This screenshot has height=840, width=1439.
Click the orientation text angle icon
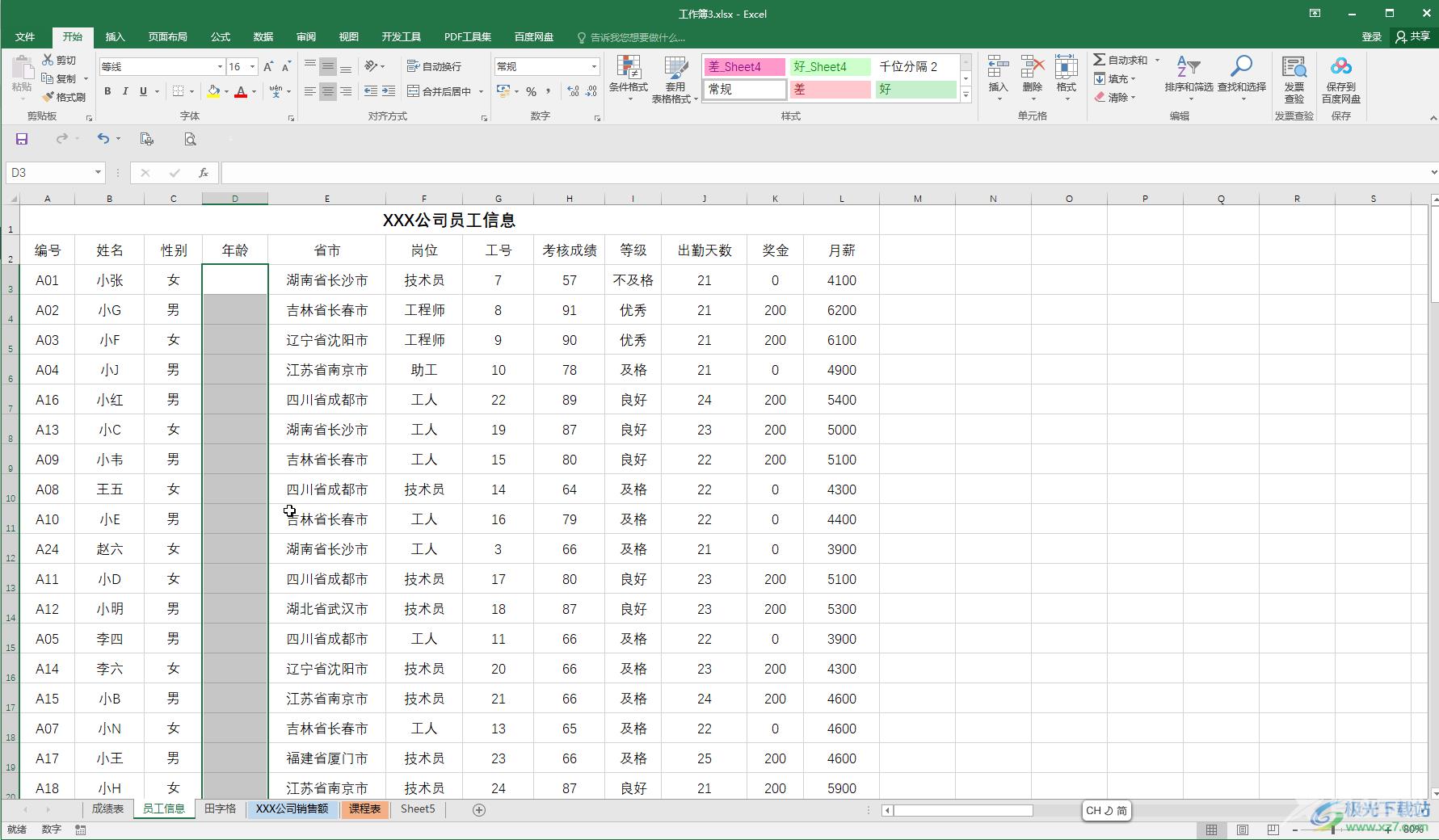click(x=371, y=66)
